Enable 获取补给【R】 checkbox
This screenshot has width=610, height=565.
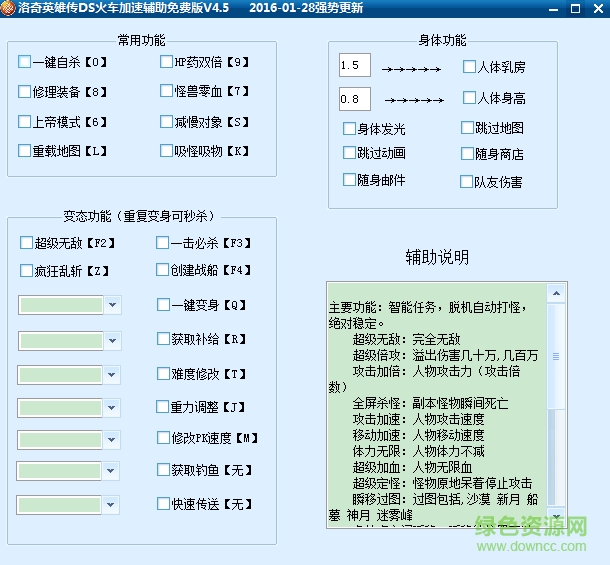tap(163, 339)
